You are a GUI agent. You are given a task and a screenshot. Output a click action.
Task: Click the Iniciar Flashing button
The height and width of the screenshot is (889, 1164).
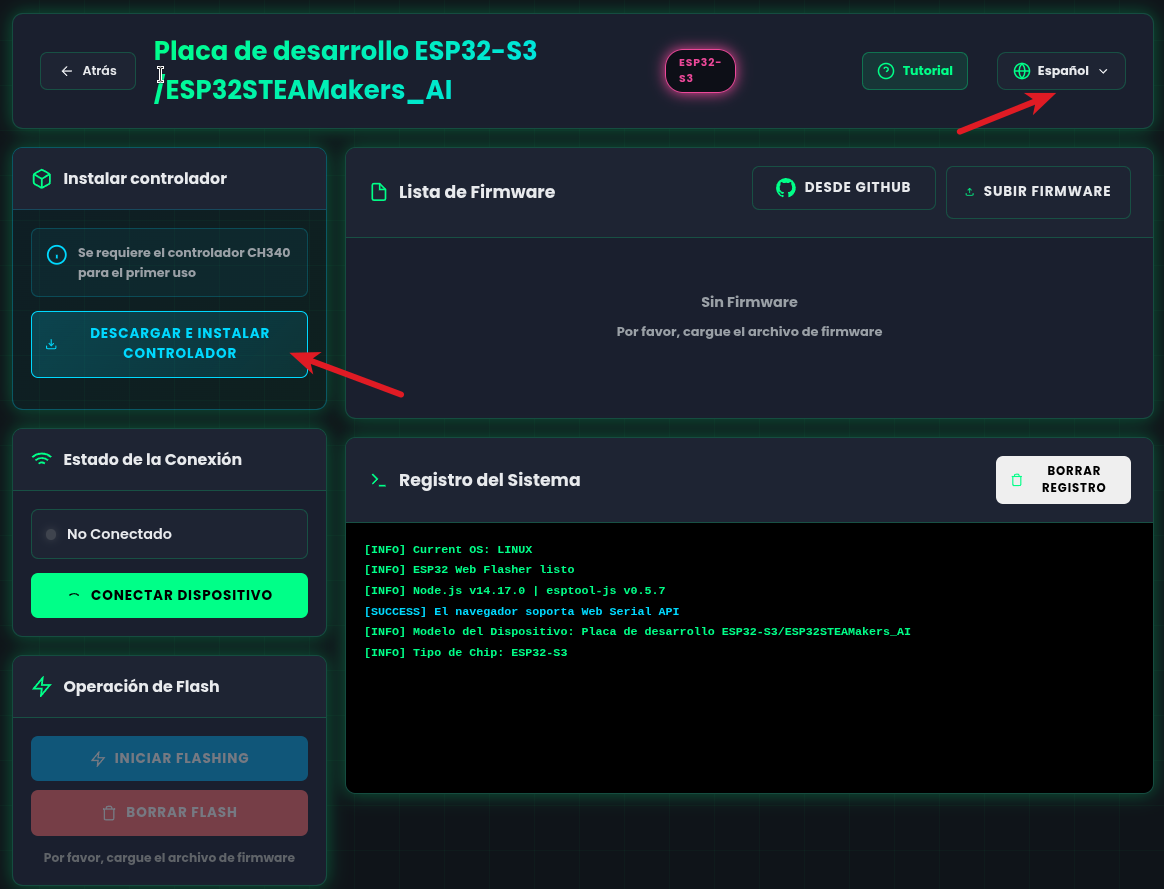[x=169, y=758]
